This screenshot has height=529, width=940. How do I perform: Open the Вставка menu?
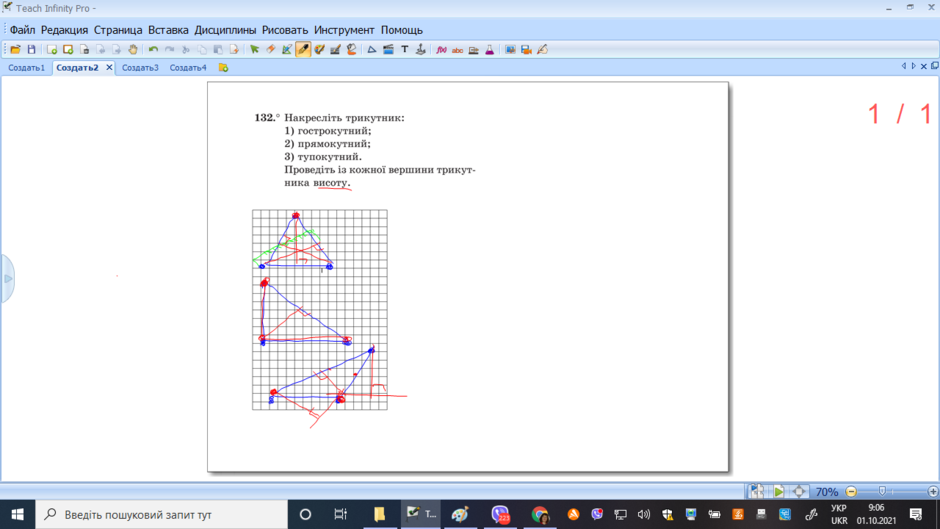[x=168, y=30]
